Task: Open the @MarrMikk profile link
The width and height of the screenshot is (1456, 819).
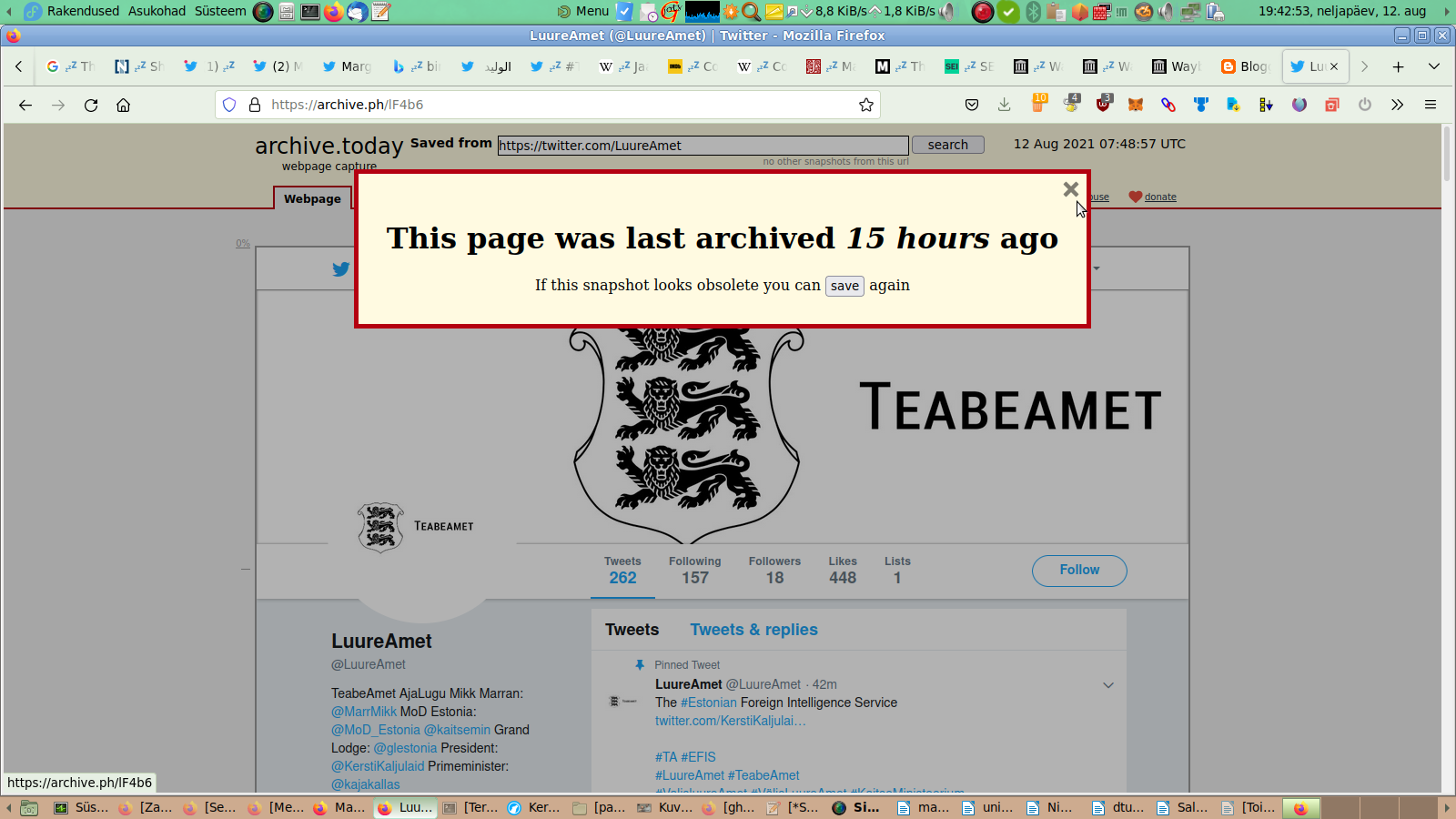Action: pos(364,712)
